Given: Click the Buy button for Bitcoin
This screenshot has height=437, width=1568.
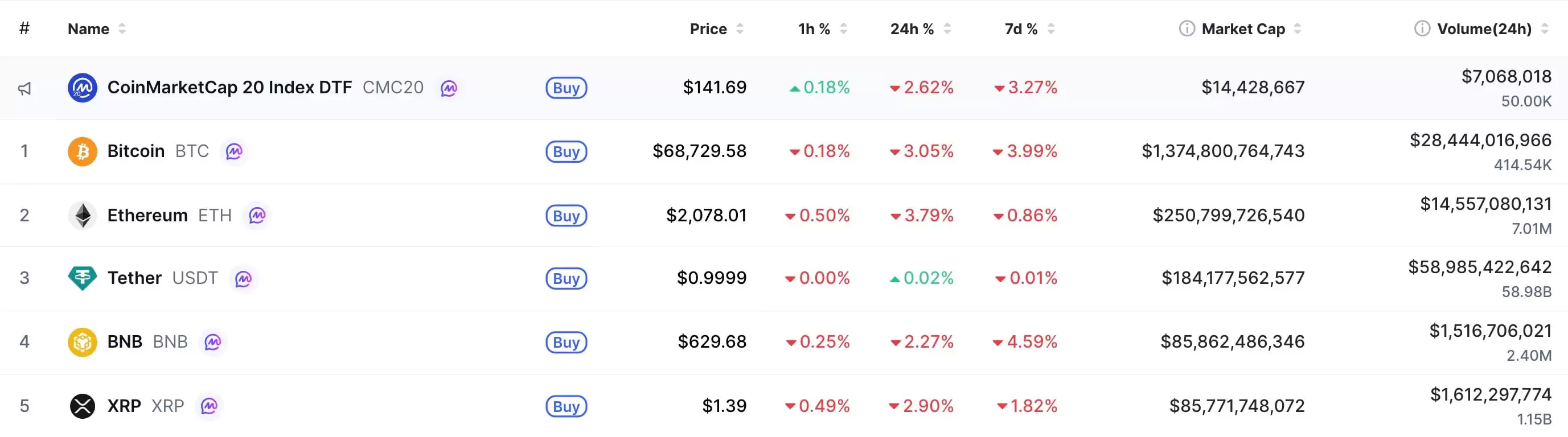Looking at the screenshot, I should tap(566, 151).
